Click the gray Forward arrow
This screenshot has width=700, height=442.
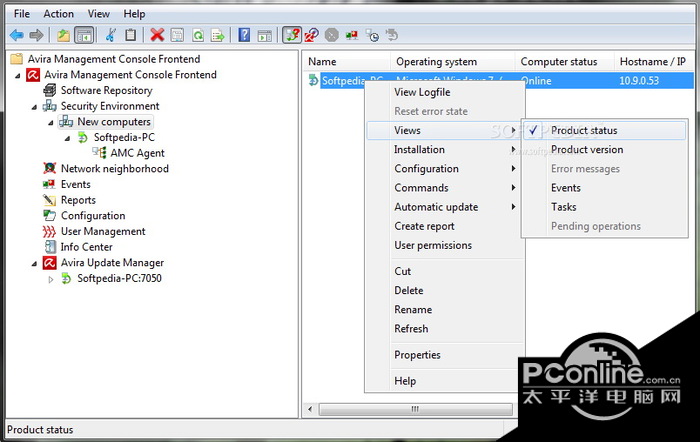pos(36,35)
